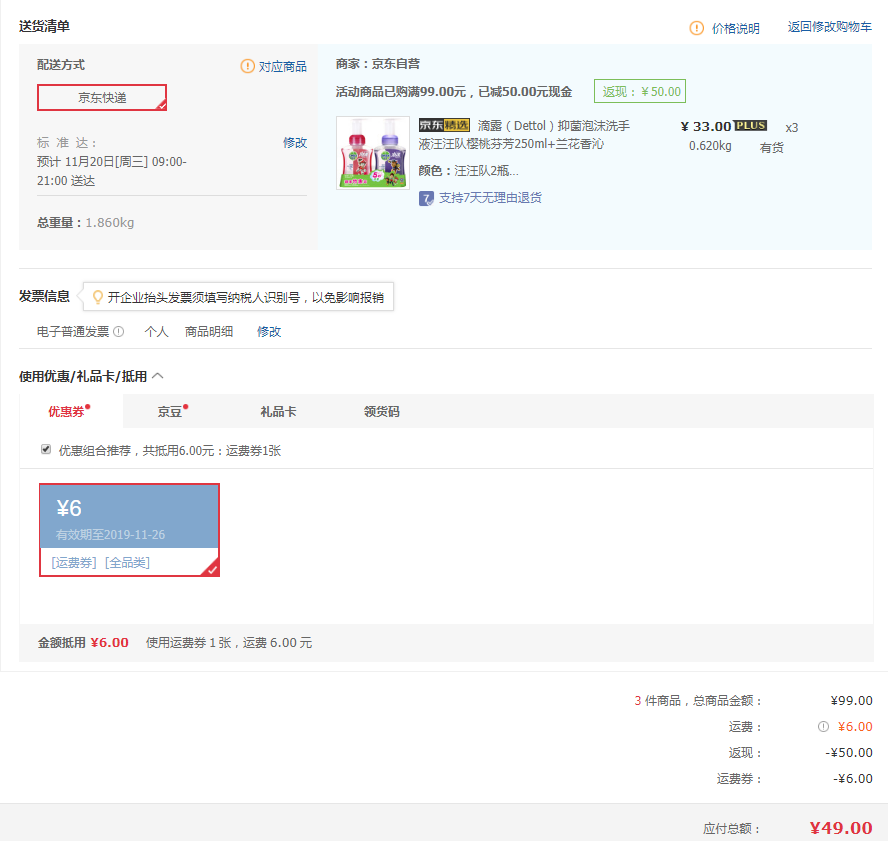Click the 金额抵用 ¥6.00 amount
Image resolution: width=888 pixels, height=841 pixels.
[109, 643]
